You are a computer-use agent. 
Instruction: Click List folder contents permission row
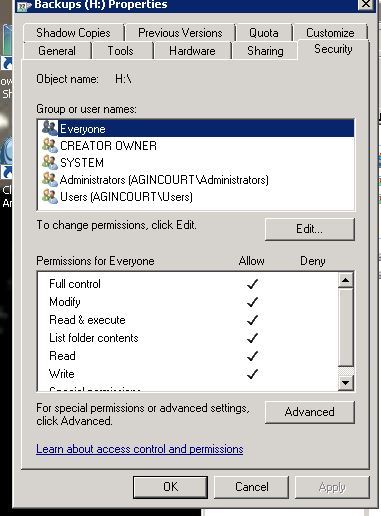[187, 338]
